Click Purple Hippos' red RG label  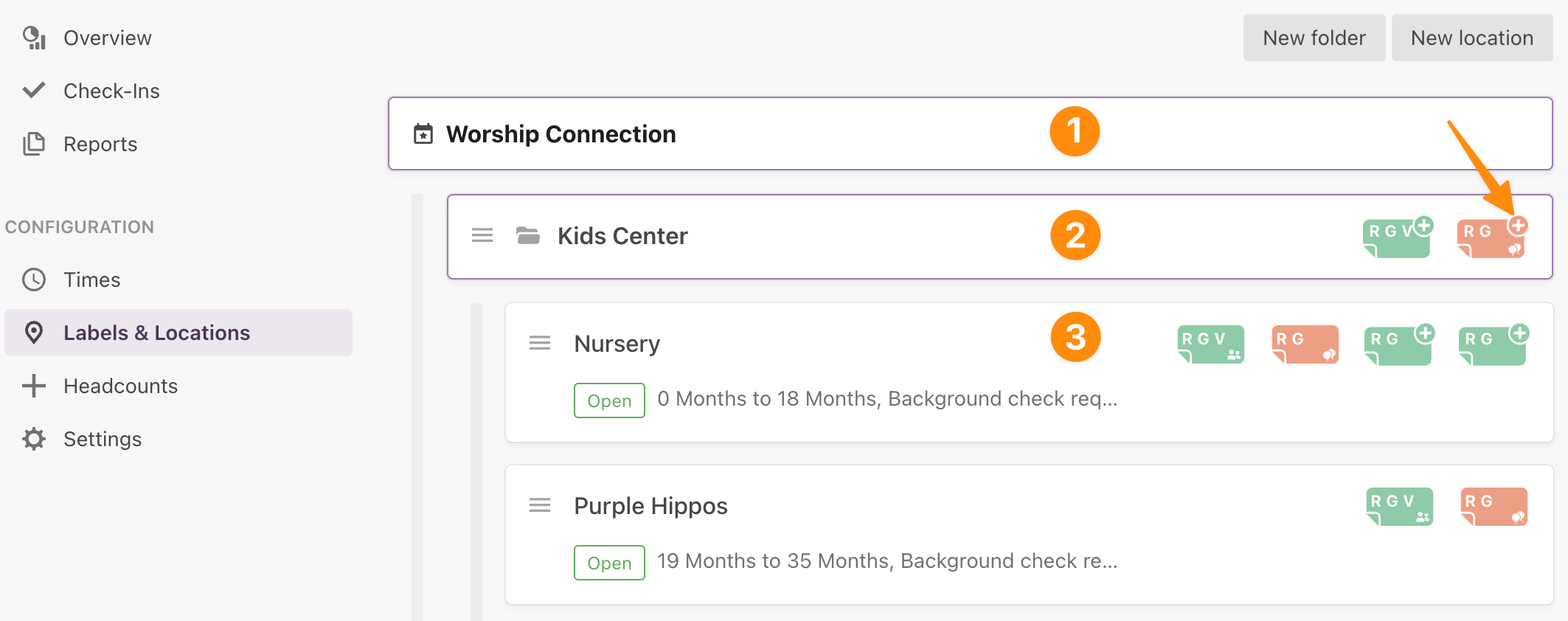(1494, 507)
